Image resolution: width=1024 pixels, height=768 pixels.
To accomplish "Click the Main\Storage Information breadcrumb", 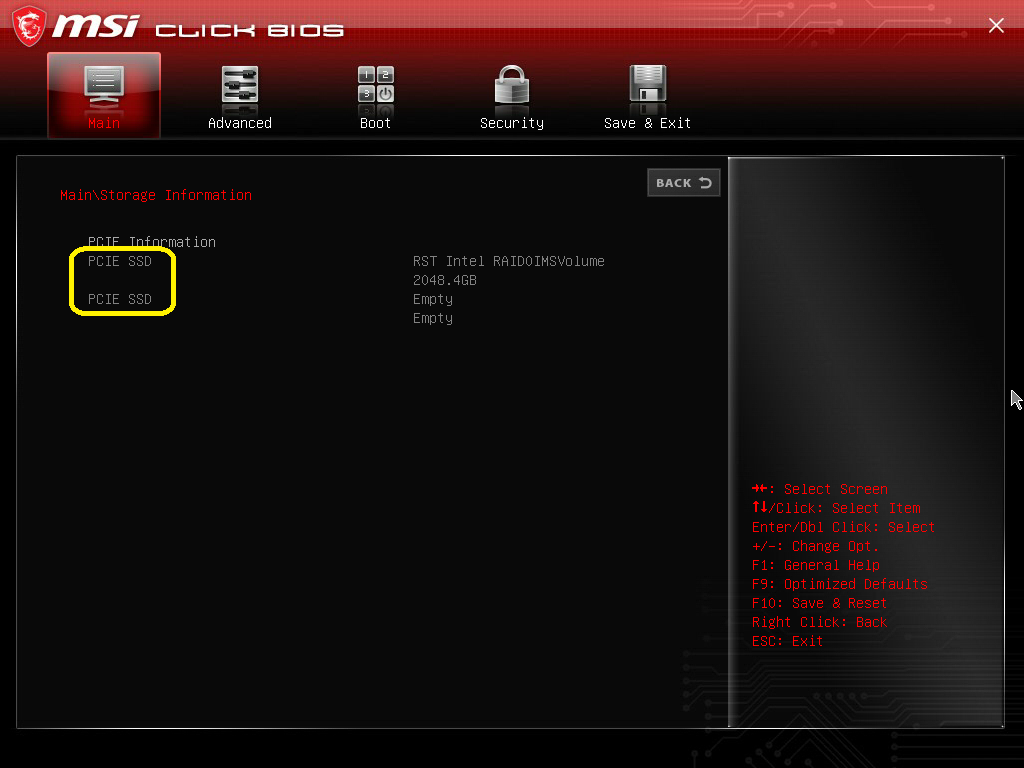I will [156, 195].
